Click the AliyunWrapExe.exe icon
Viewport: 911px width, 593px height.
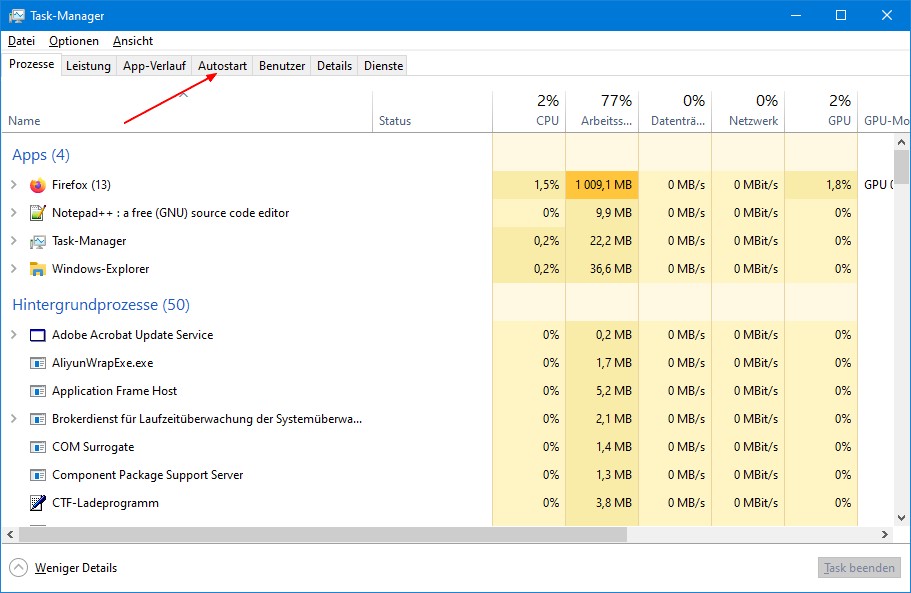(x=38, y=363)
